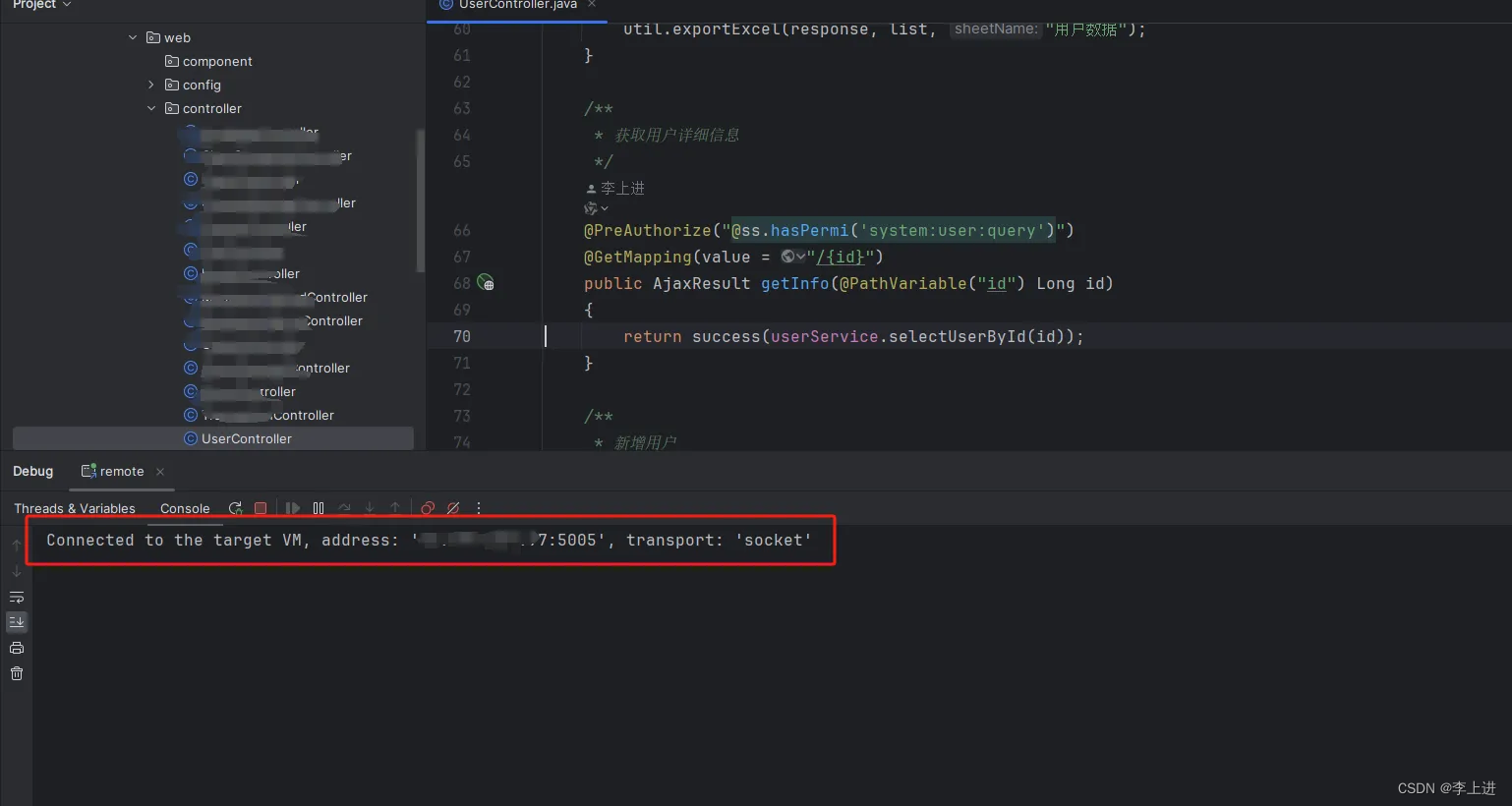The width and height of the screenshot is (1512, 806).
Task: Print the console output
Action: click(17, 648)
